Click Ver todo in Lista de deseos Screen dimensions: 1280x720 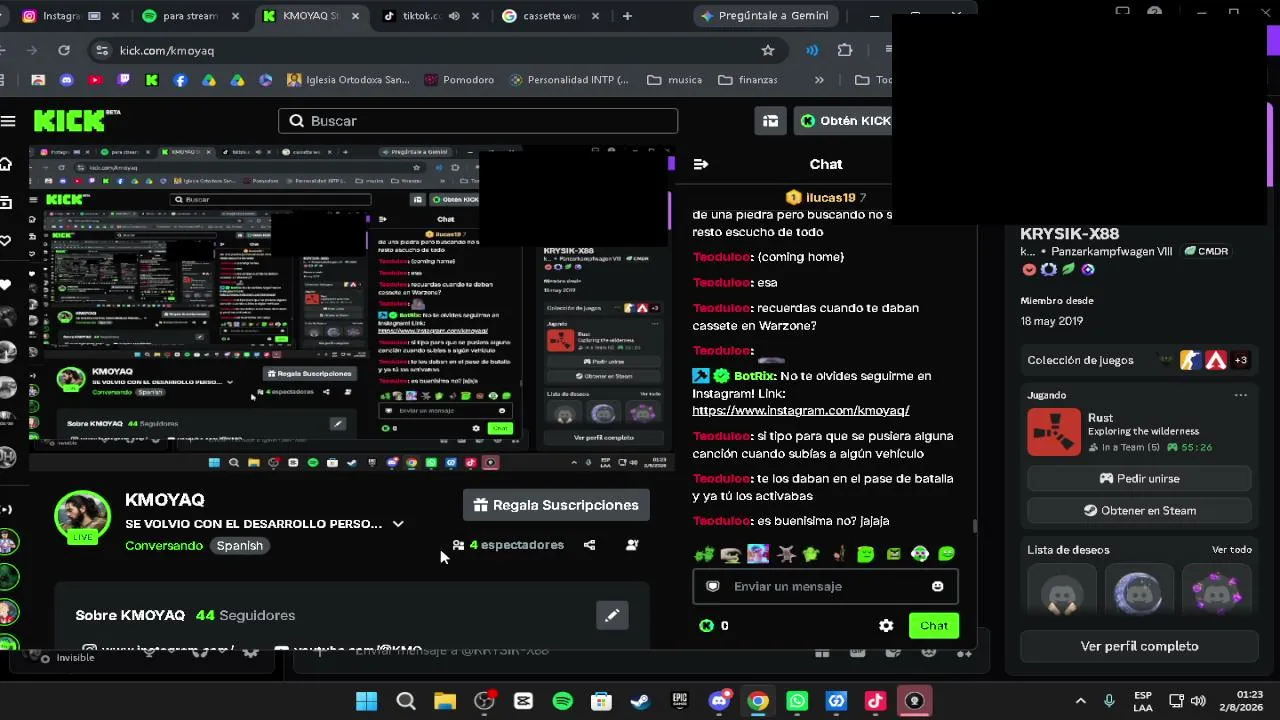click(1232, 550)
